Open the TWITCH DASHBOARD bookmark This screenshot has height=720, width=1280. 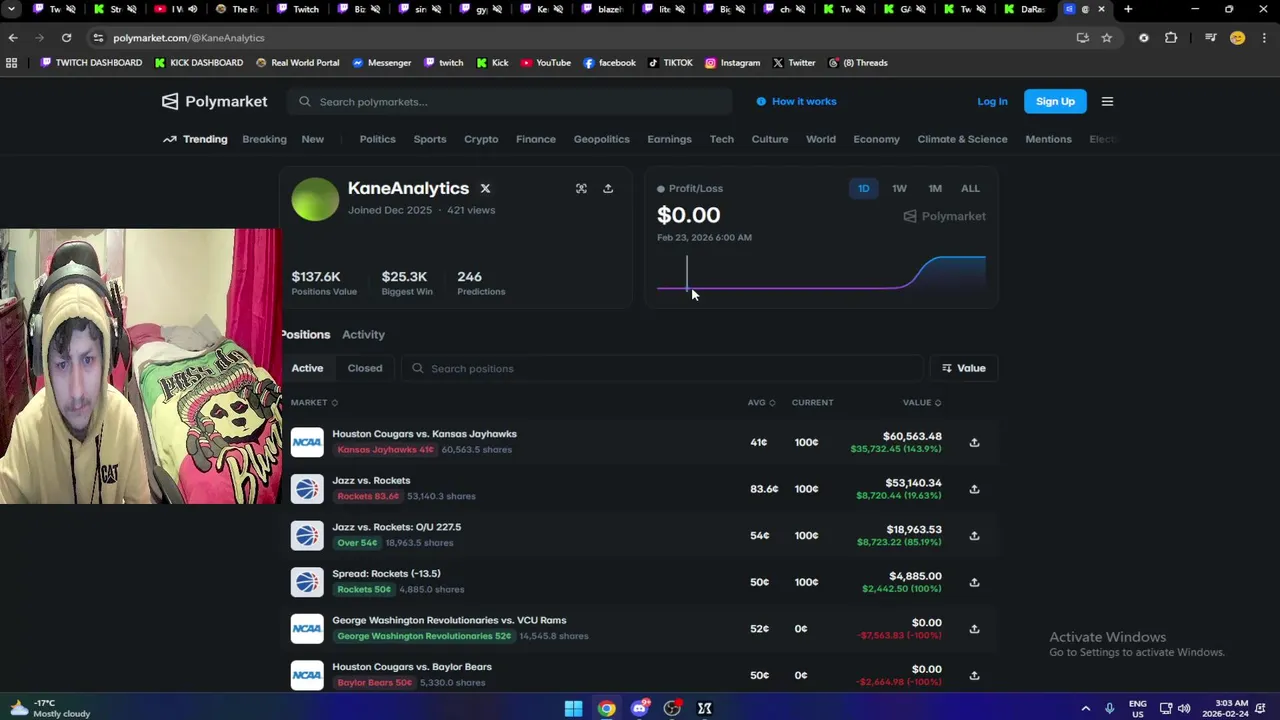click(x=91, y=62)
